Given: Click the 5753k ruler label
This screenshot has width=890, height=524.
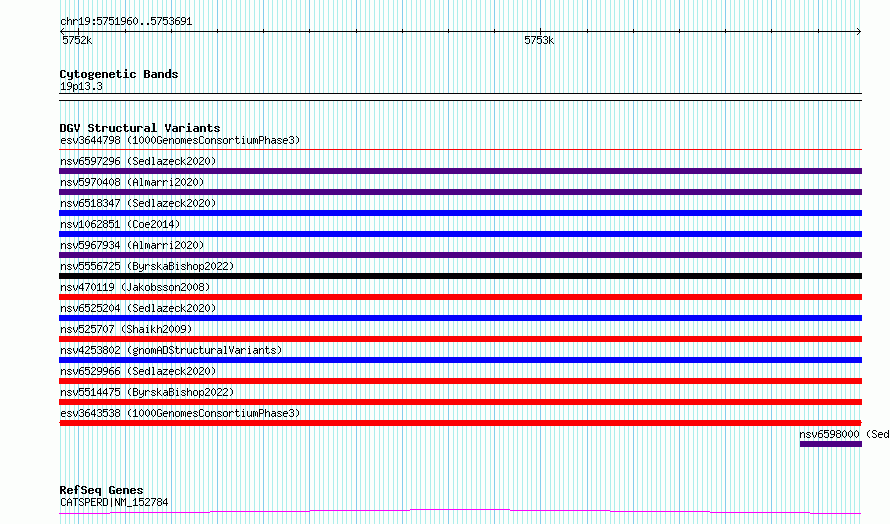Looking at the screenshot, I should [539, 40].
